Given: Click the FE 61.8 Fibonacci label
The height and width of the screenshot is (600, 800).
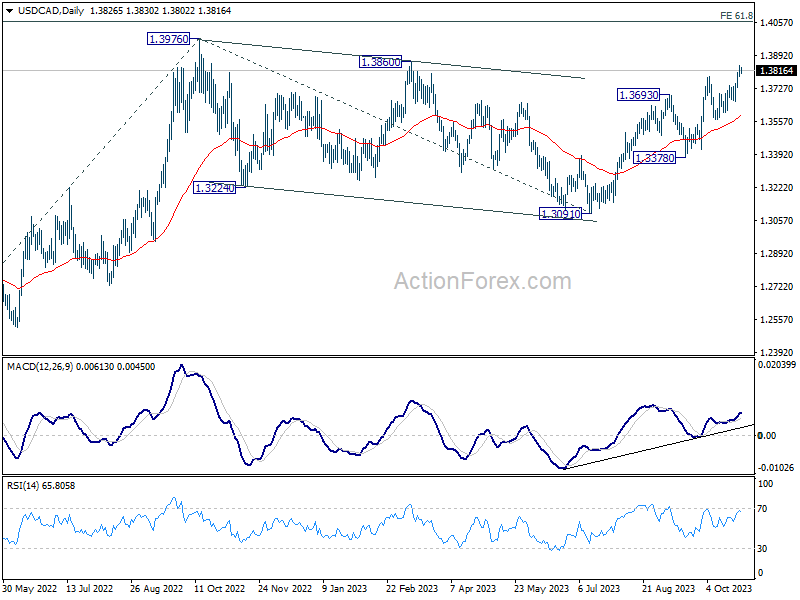Looking at the screenshot, I should (736, 16).
